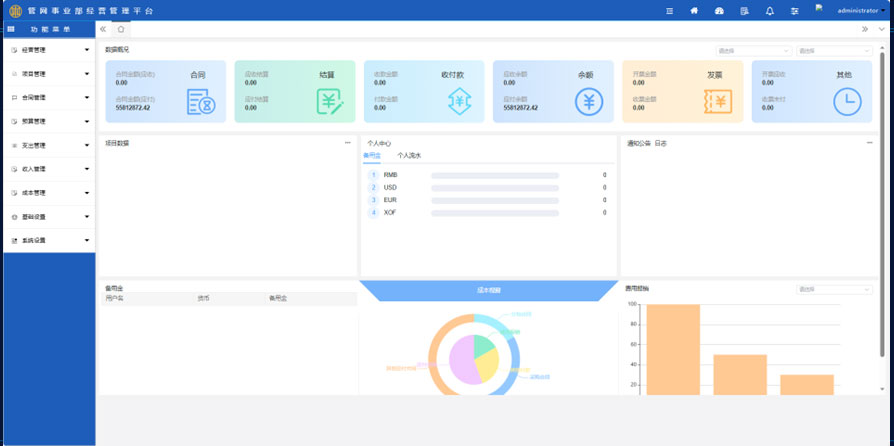Click the home tab icon in tab bar
Image resolution: width=894 pixels, height=446 pixels.
121,29
